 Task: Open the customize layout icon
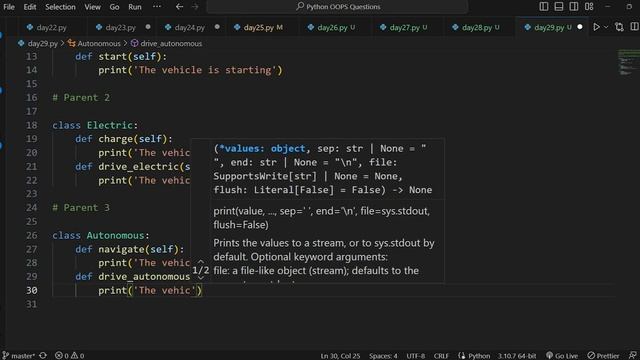point(589,7)
